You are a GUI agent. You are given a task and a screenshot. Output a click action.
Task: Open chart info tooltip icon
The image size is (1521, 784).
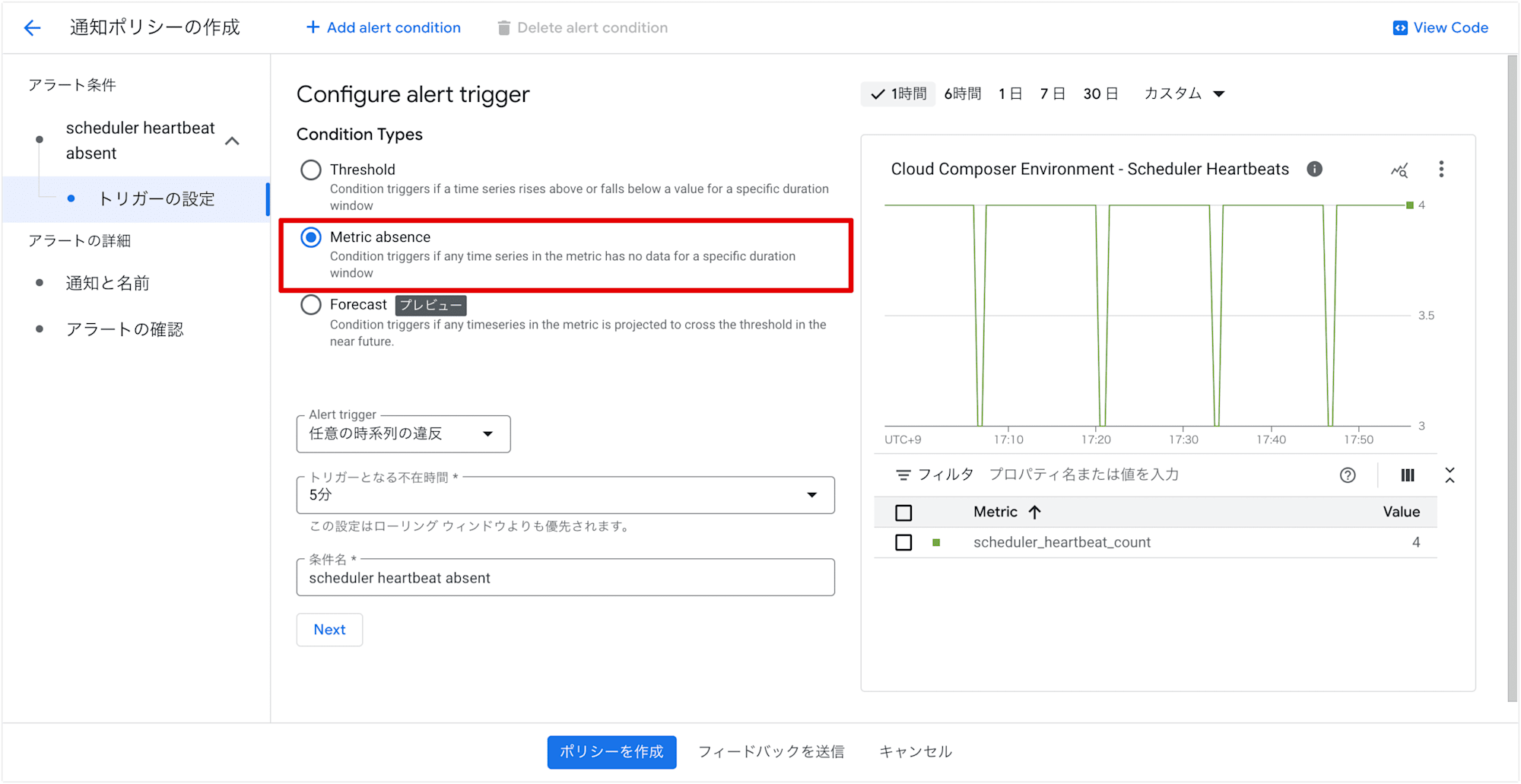pos(1314,169)
